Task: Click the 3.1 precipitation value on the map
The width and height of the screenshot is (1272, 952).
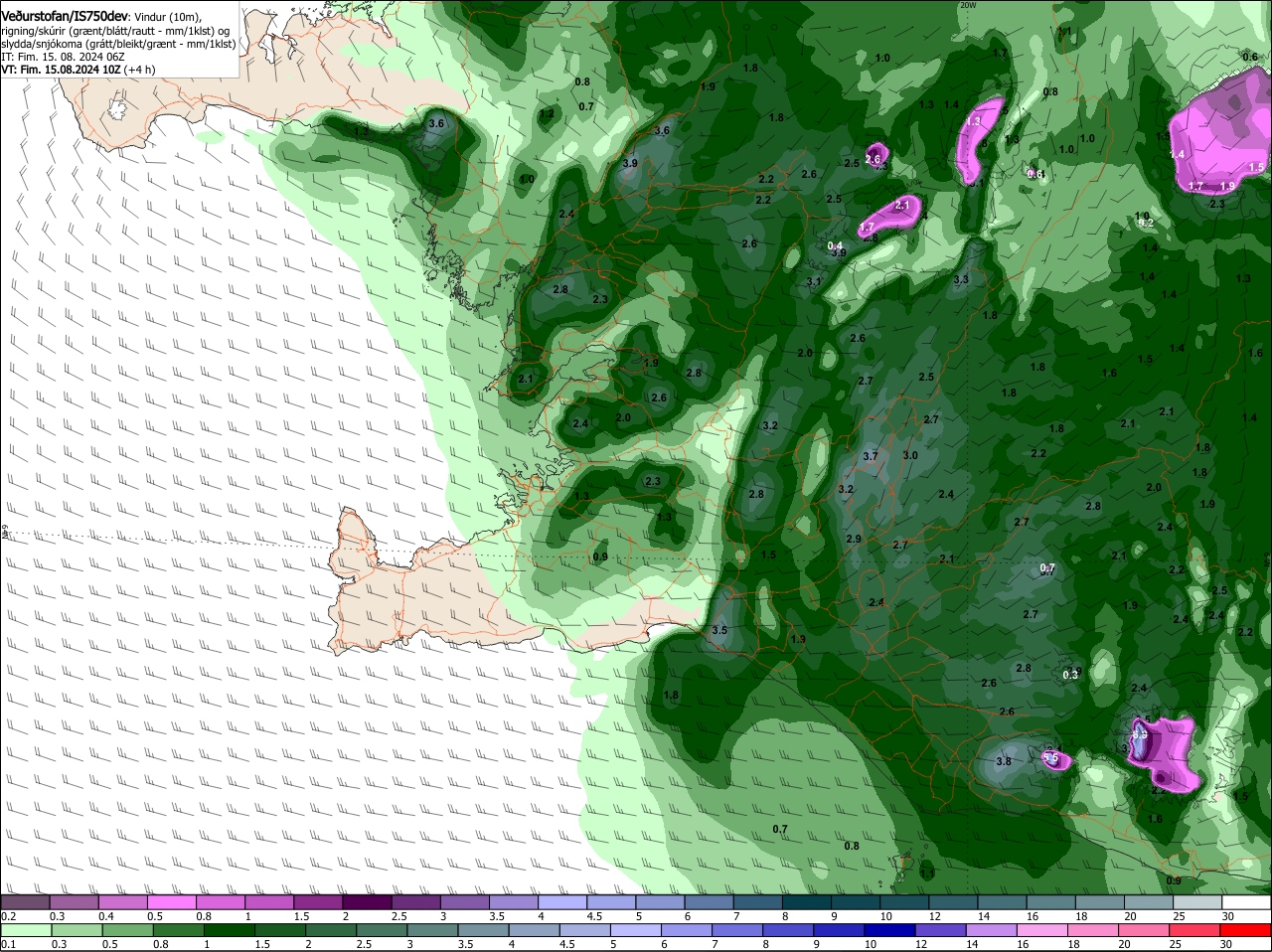Action: click(814, 282)
